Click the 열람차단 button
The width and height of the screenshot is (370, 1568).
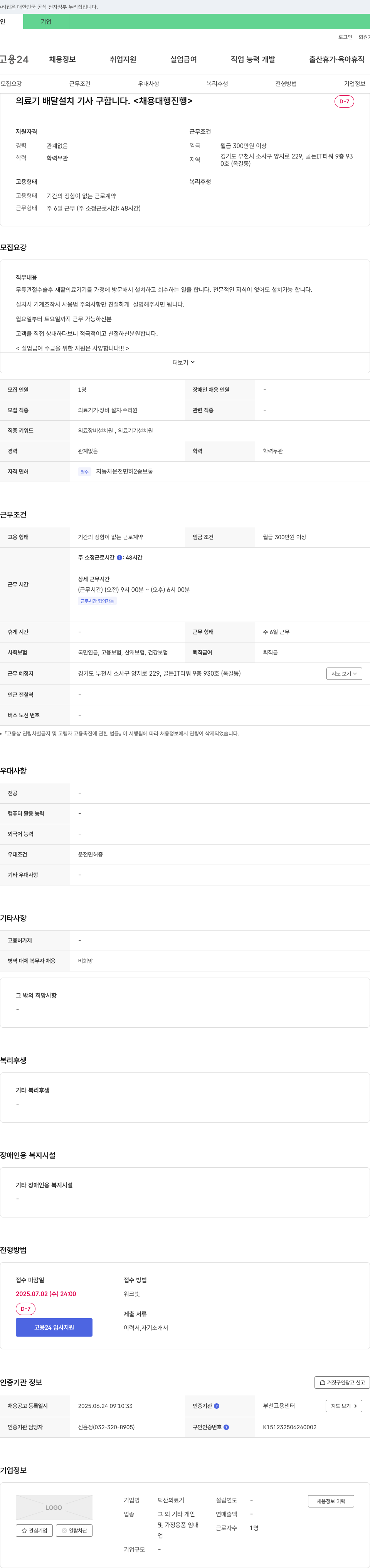(74, 1530)
